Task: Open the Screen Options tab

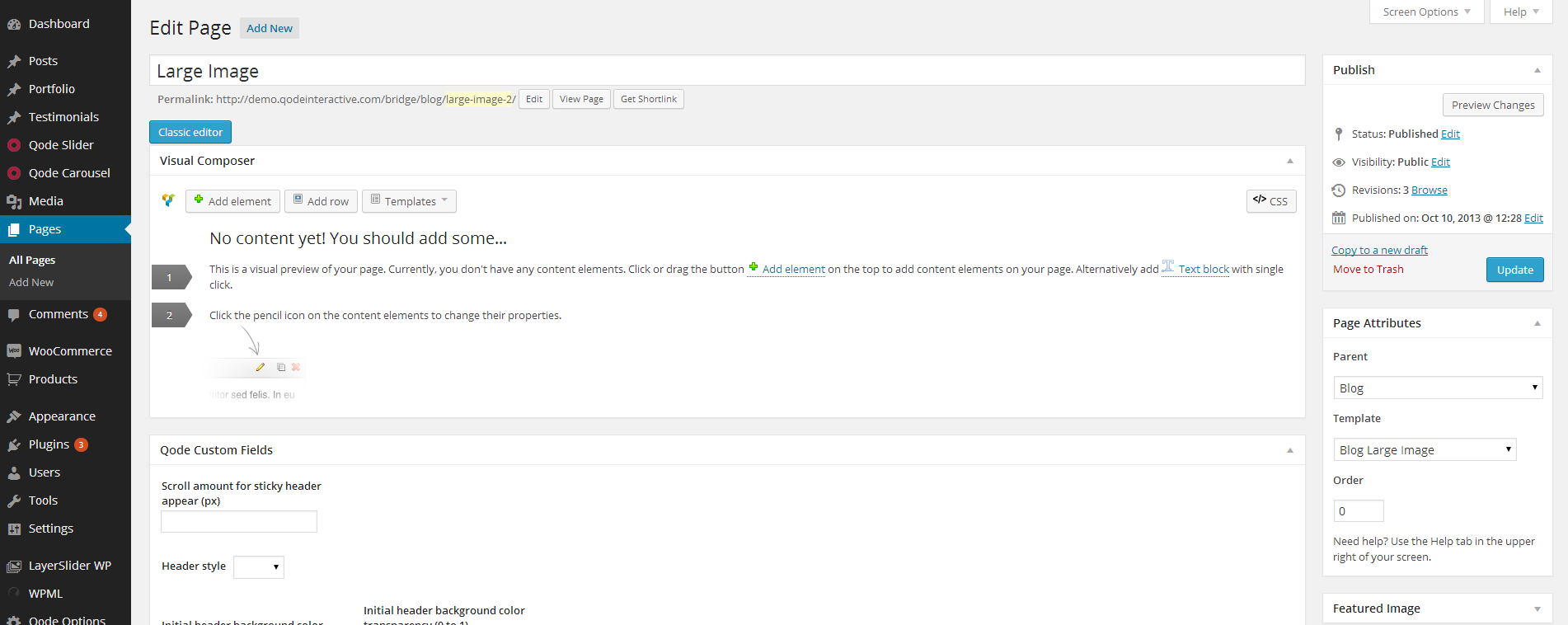Action: (1426, 12)
